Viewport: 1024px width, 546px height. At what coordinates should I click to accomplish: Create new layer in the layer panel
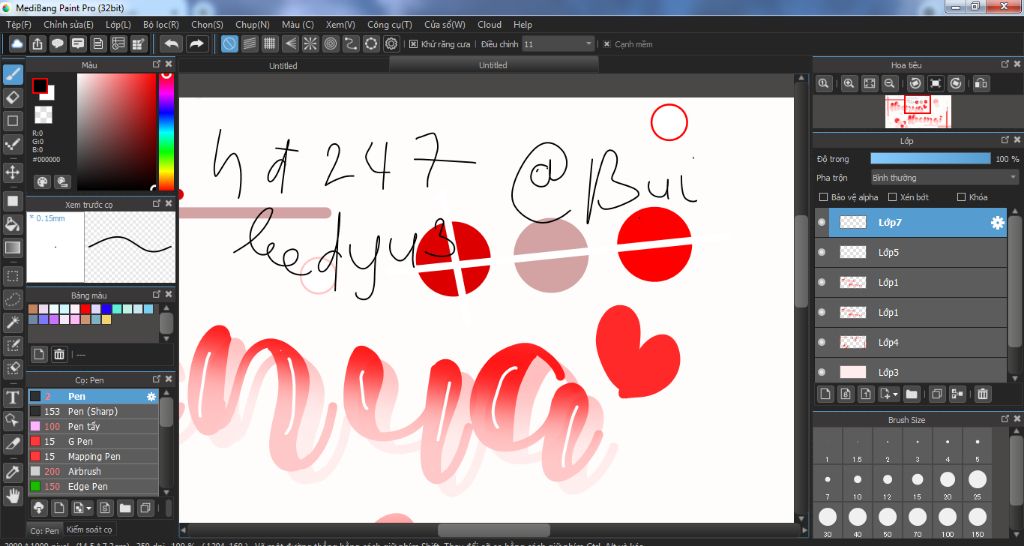click(825, 394)
